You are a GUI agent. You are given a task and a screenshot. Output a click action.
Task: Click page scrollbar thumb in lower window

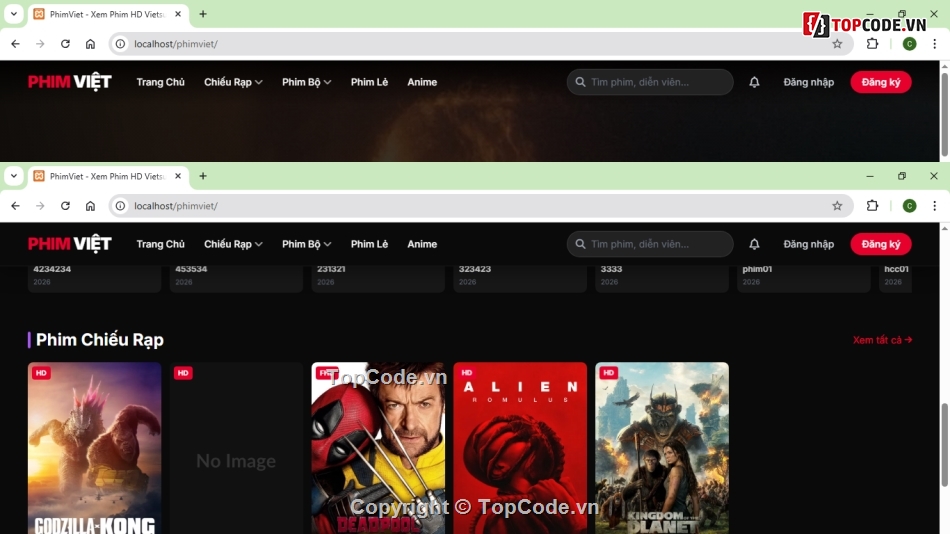point(945,444)
